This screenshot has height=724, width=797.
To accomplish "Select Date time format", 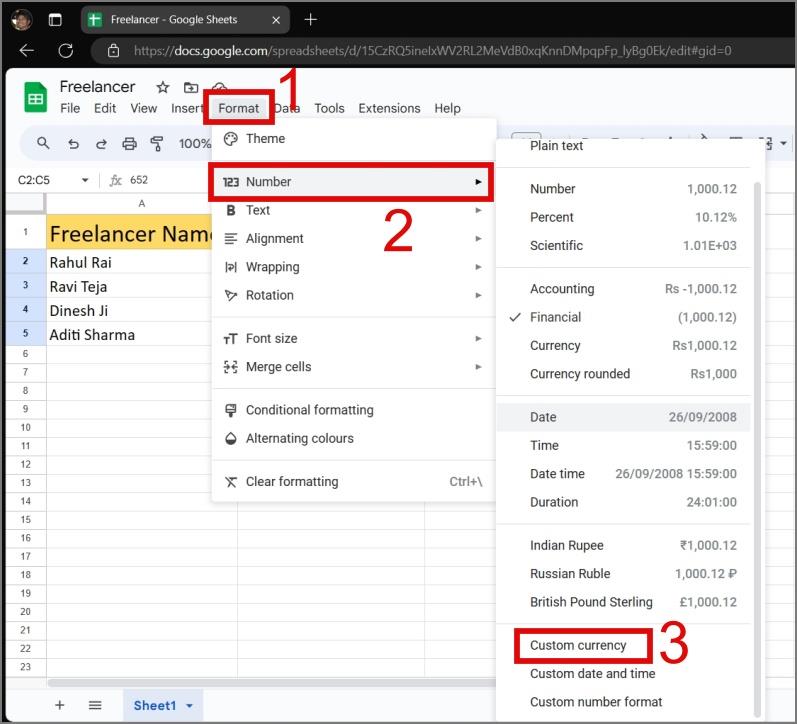I will point(623,474).
